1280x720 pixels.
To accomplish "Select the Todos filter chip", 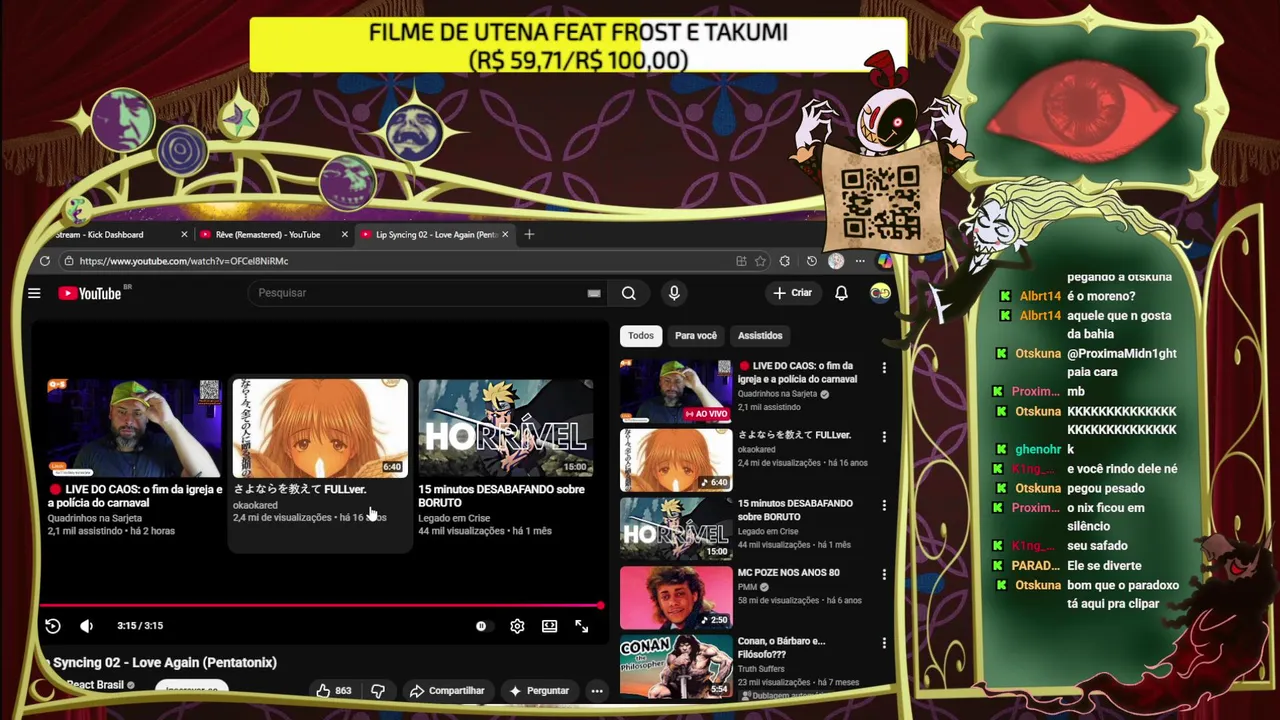I will pyautogui.click(x=641, y=336).
